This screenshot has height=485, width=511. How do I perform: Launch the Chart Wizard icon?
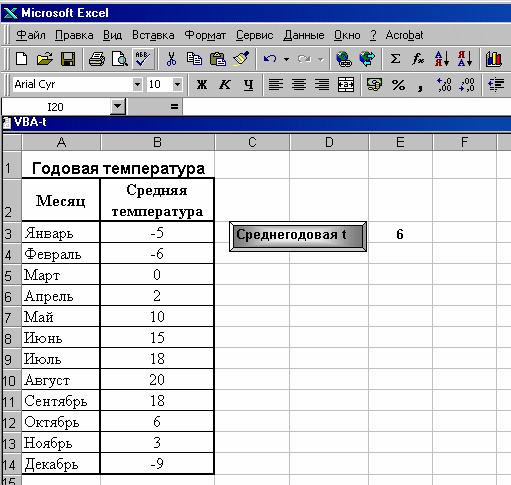pyautogui.click(x=494, y=59)
